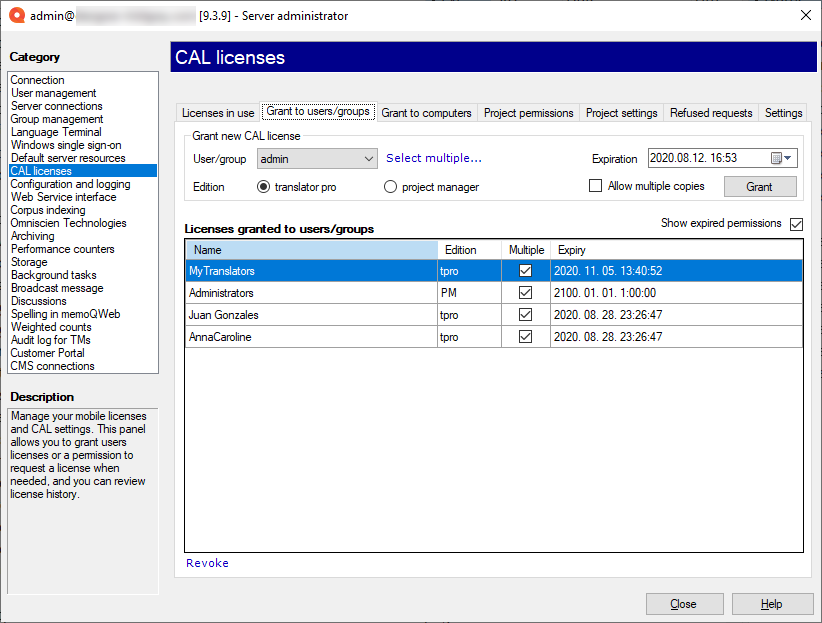Switch to the Licenses in use tab

coord(218,113)
